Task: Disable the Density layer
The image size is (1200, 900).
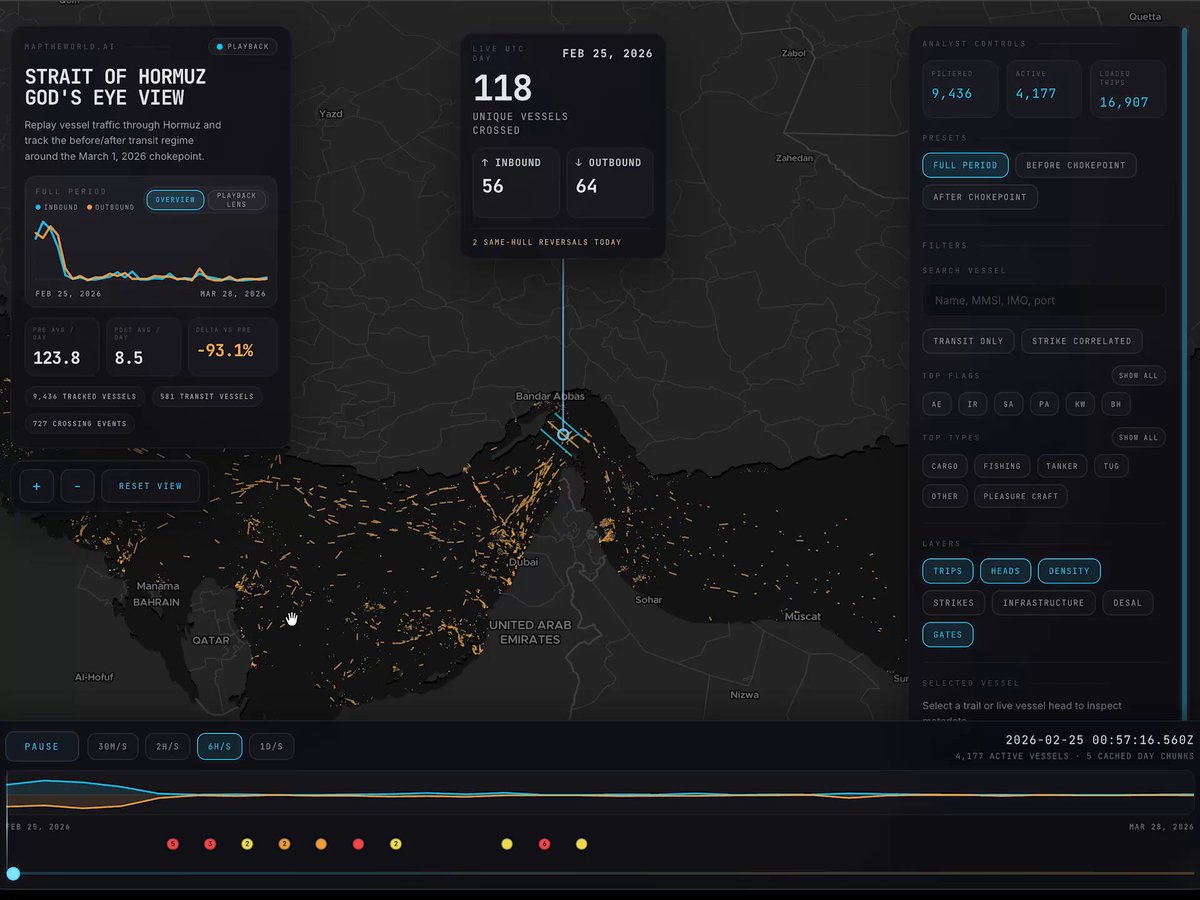Action: click(x=1069, y=571)
